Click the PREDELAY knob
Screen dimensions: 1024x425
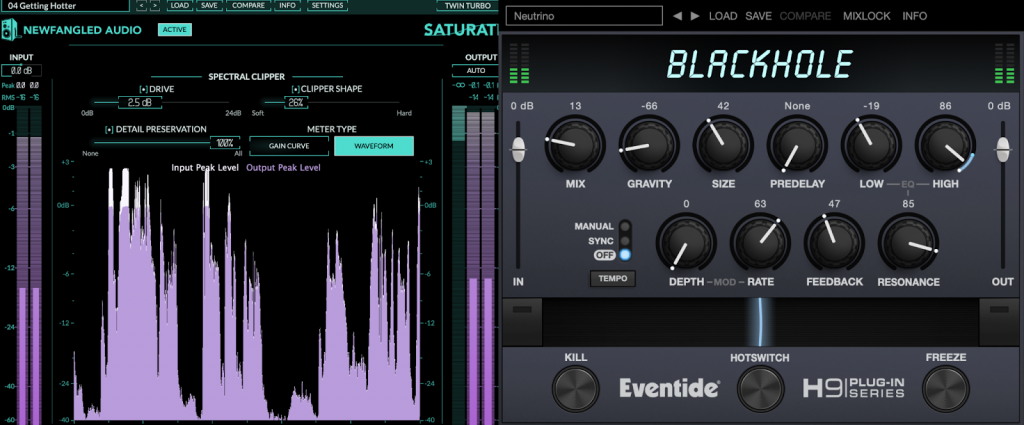coord(797,145)
